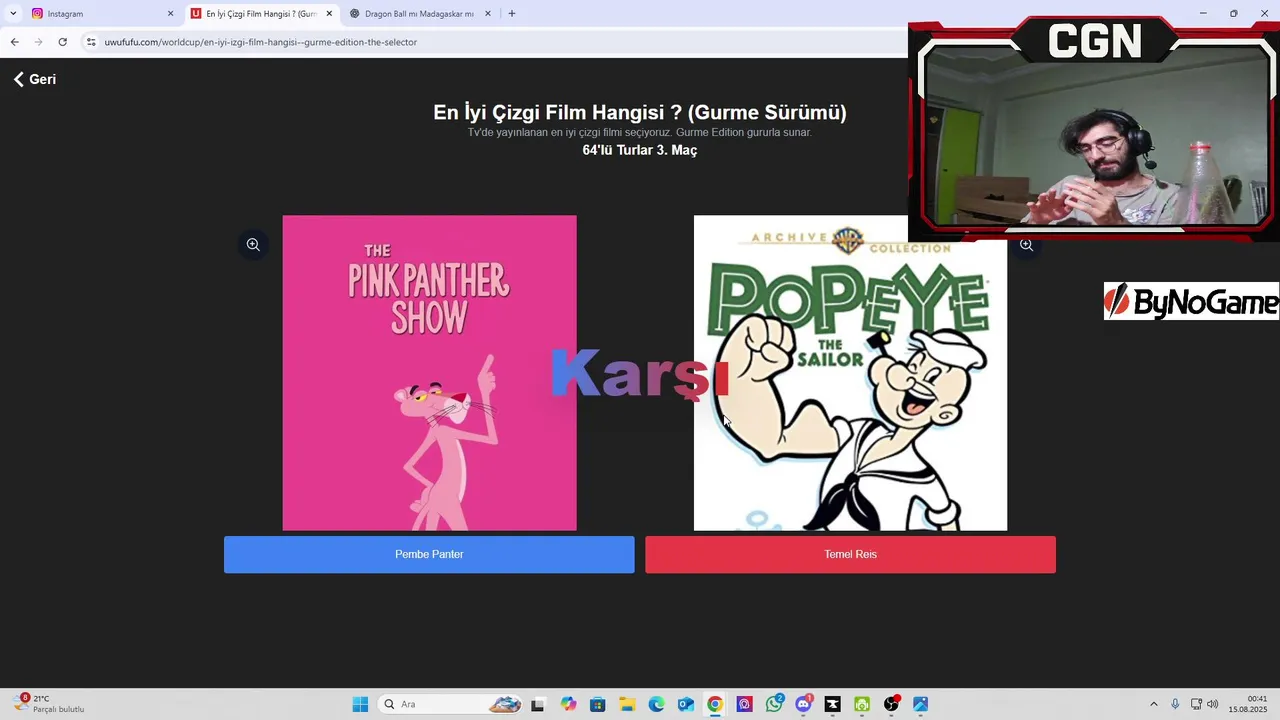Open WhatsApp from the taskbar
1280x720 pixels.
[x=774, y=704]
